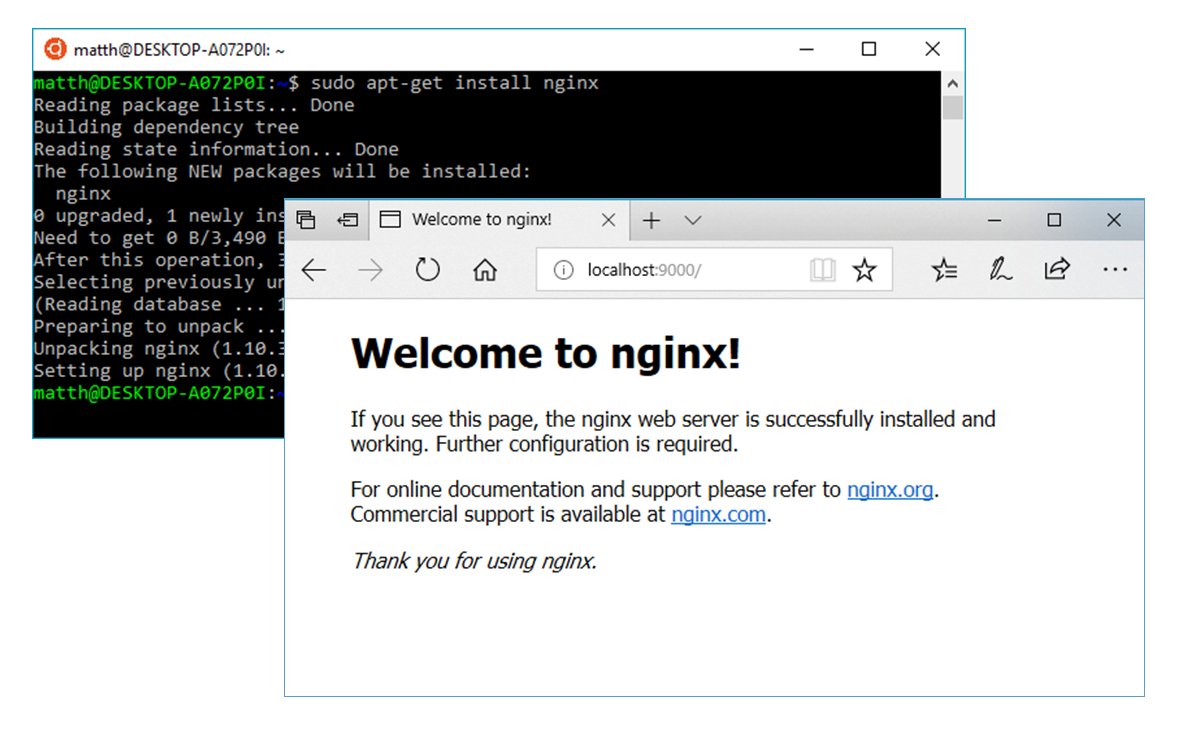Close the Ubuntu terminal window
Image resolution: width=1185 pixels, height=743 pixels.
pyautogui.click(x=933, y=49)
